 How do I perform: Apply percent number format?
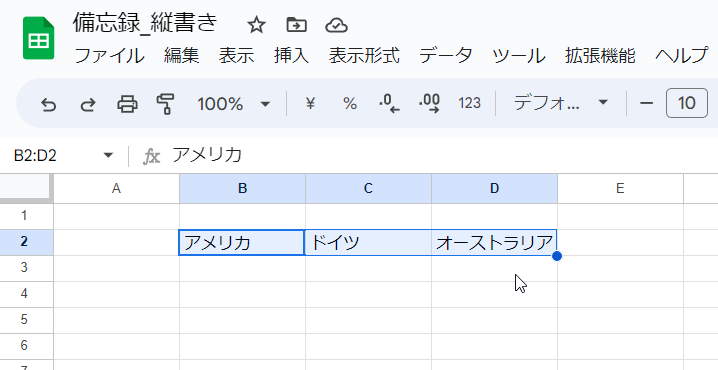[350, 103]
